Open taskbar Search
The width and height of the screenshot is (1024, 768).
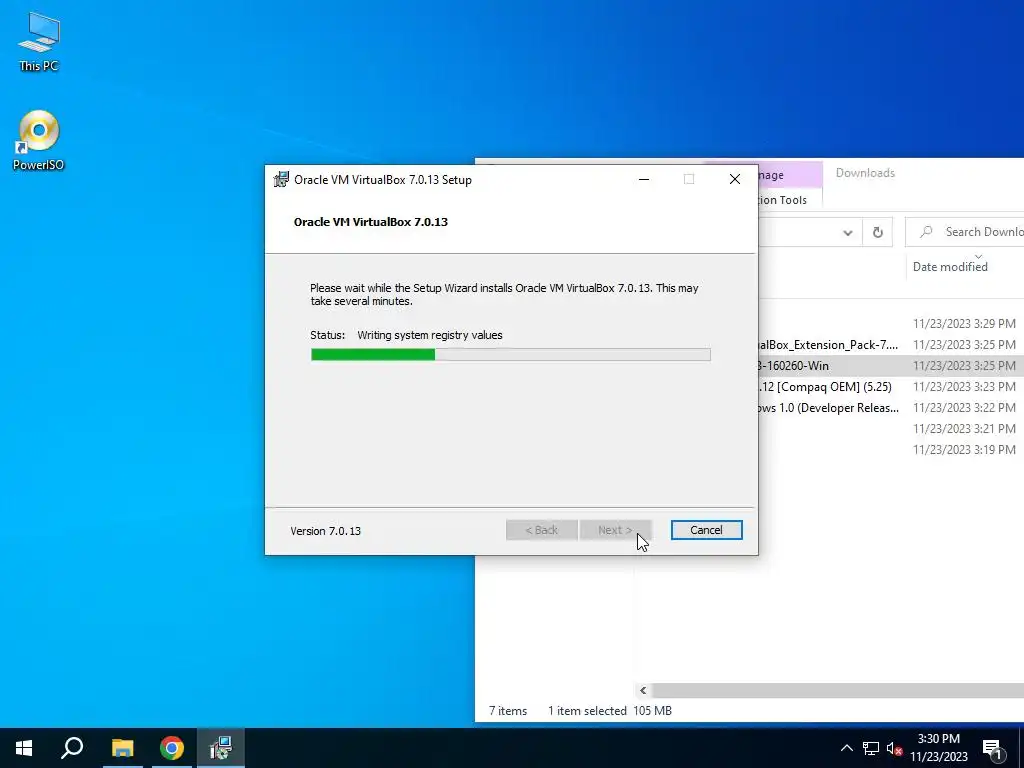[x=72, y=748]
